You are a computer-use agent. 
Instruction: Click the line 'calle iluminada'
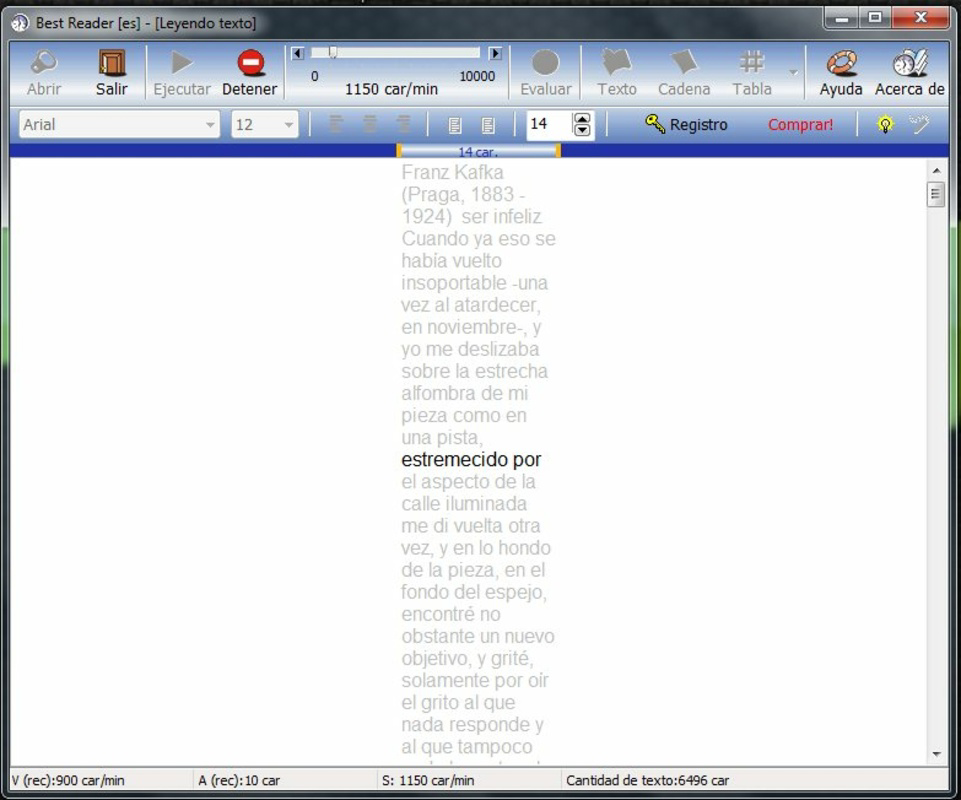tap(464, 503)
